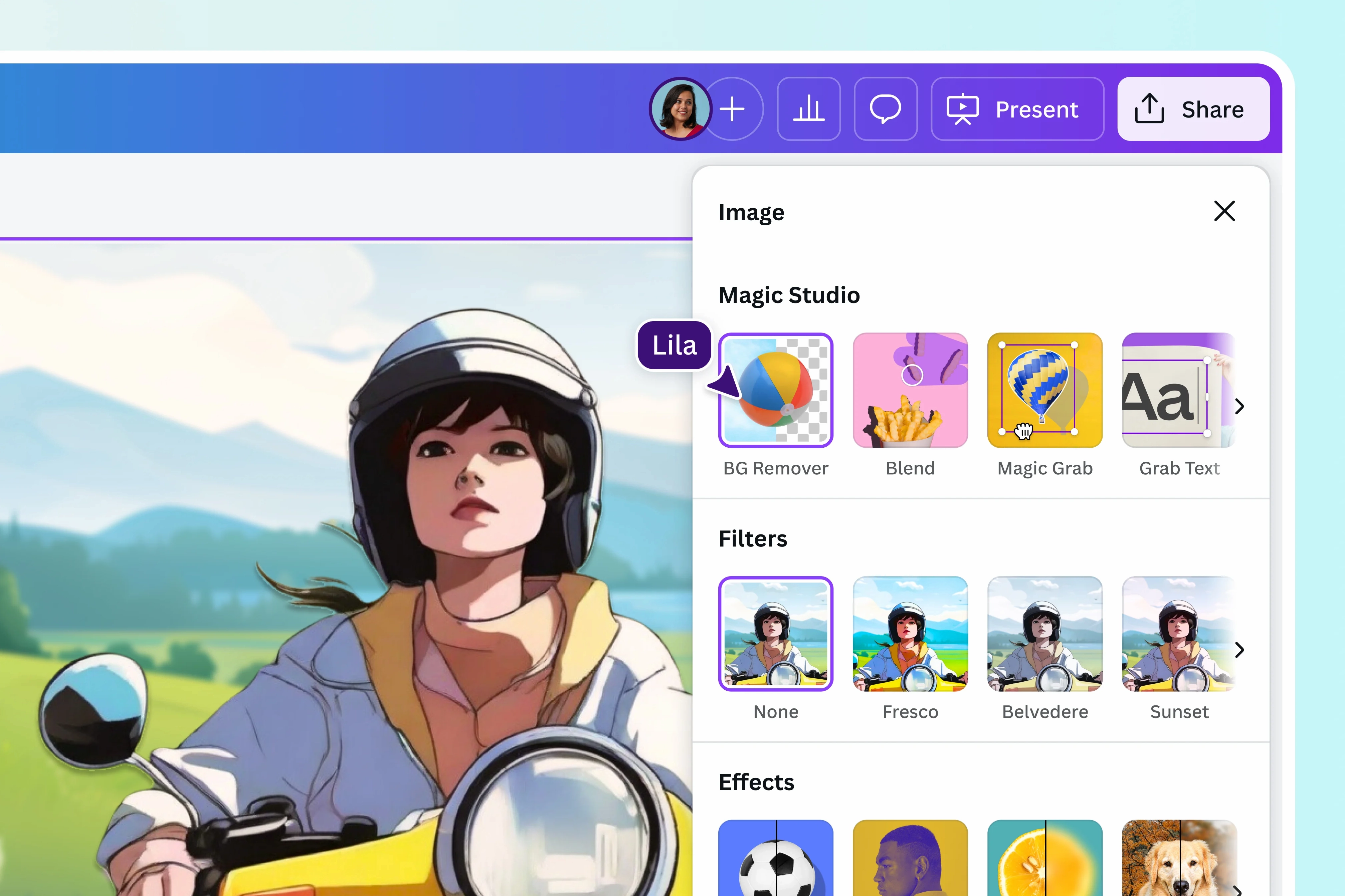Select the BG Remover tool
Screen dimensions: 1345x896
(775, 390)
